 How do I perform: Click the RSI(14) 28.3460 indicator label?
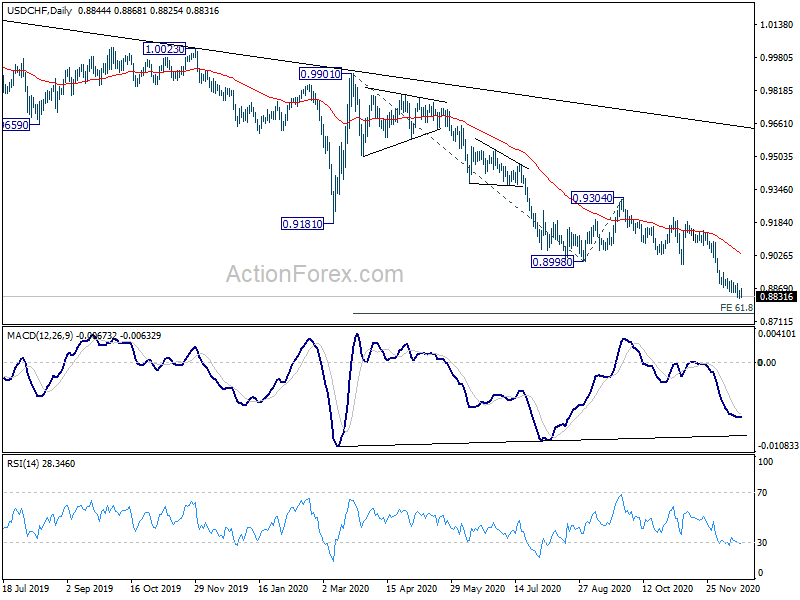tap(41, 463)
